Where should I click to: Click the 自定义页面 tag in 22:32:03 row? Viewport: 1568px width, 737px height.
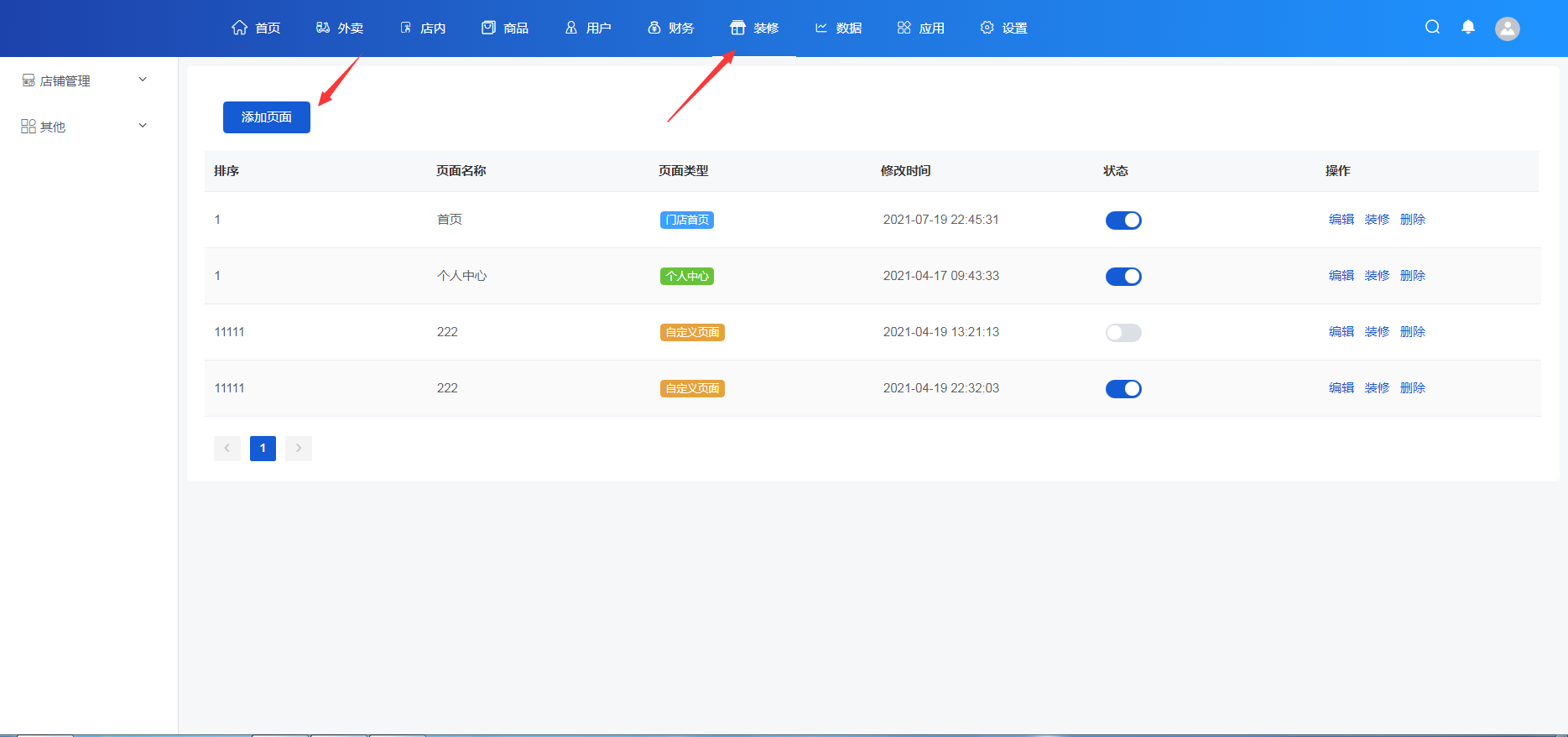pyautogui.click(x=692, y=389)
